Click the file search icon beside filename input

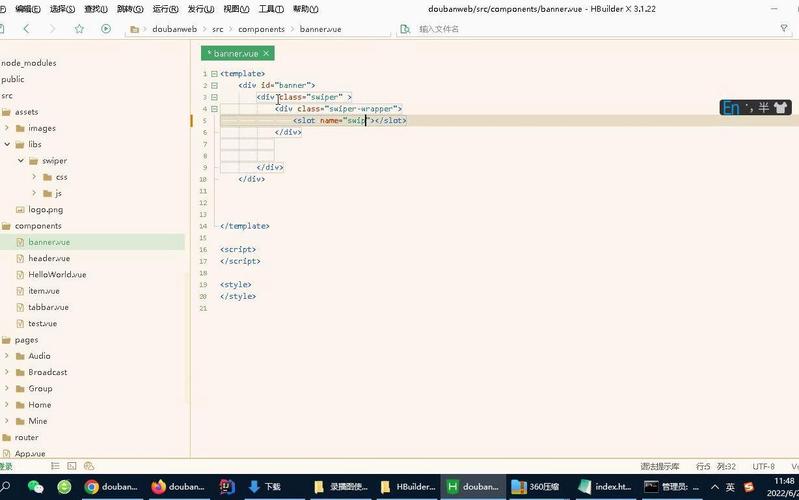point(405,29)
